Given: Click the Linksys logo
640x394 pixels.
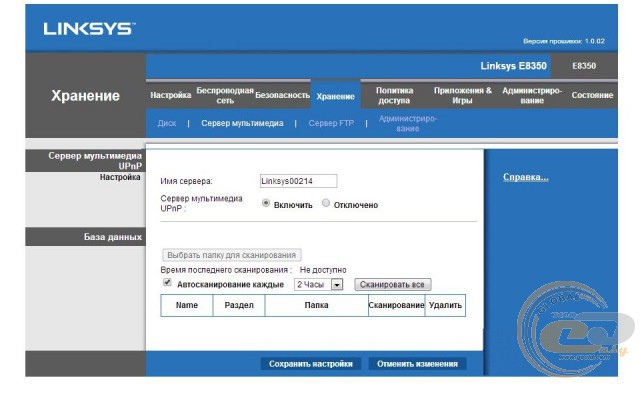Looking at the screenshot, I should point(89,29).
